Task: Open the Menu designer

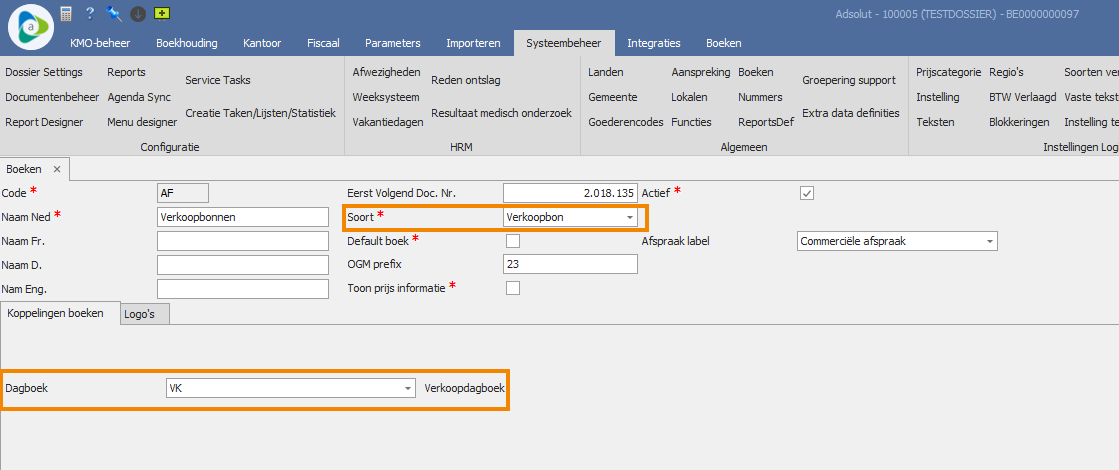Action: 142,122
